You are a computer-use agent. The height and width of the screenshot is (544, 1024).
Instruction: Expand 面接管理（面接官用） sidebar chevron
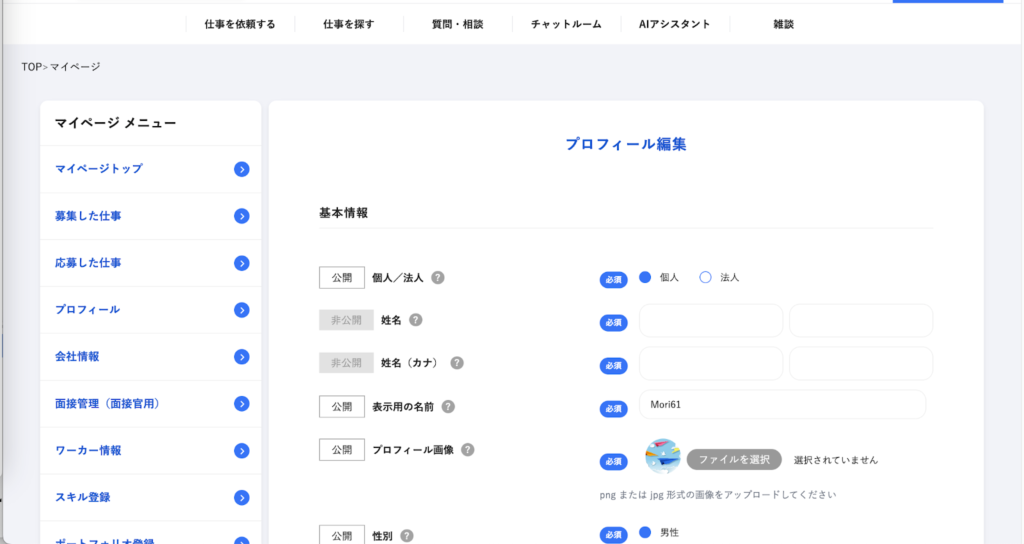pyautogui.click(x=241, y=404)
